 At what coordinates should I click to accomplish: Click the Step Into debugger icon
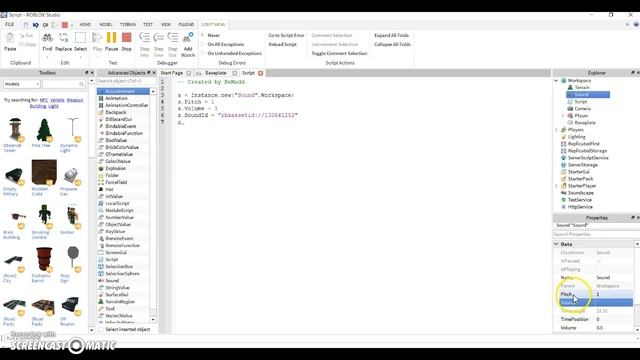coord(144,38)
